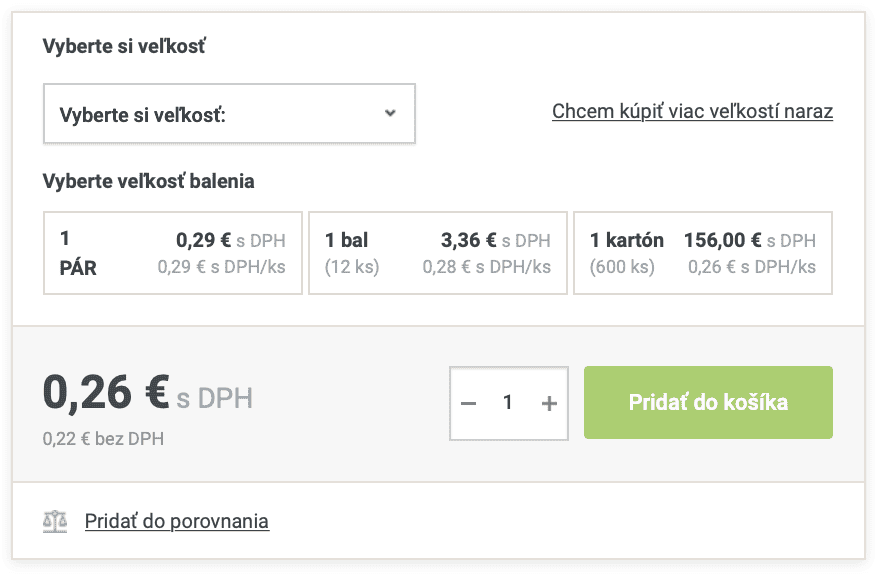Increase quantity with the plus button
This screenshot has height=574, width=880.
(548, 403)
